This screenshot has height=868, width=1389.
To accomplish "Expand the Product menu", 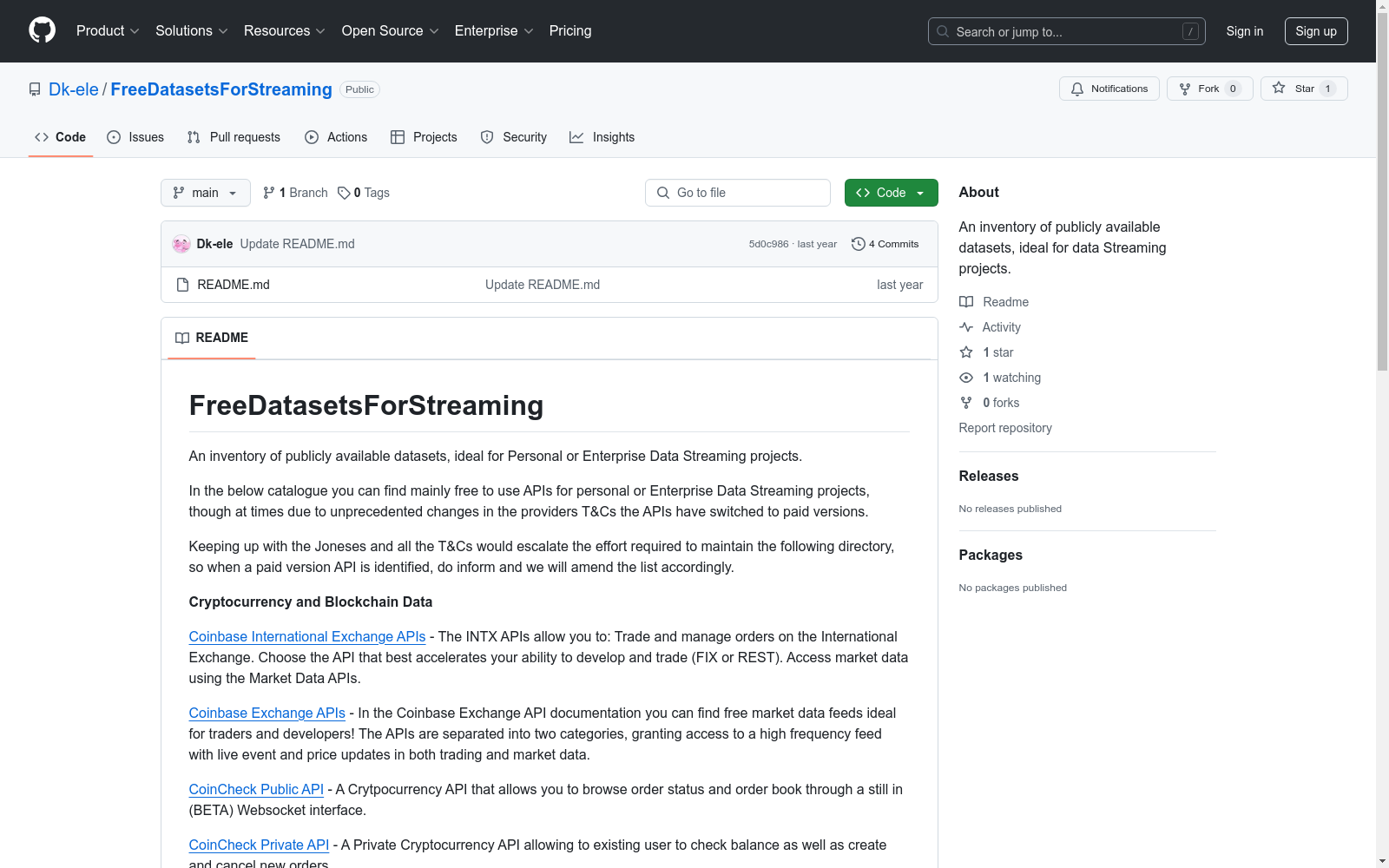I will click(x=108, y=31).
